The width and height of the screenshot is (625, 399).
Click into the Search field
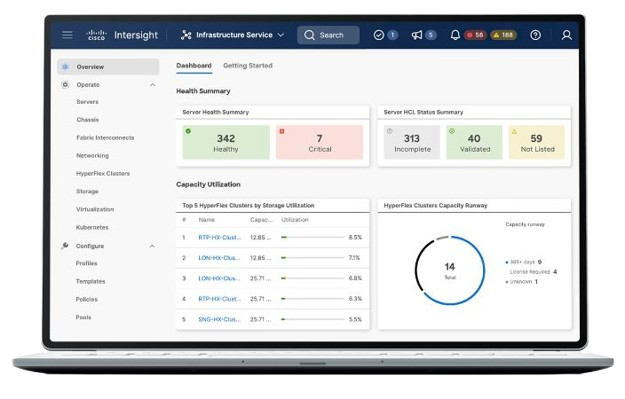tap(328, 35)
